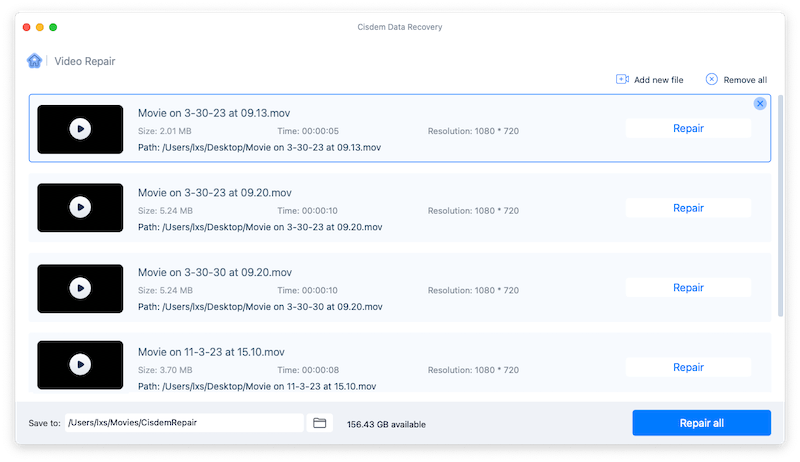Play preview of Movie on 3-30-30 at 09.20.mov
Image resolution: width=800 pixels, height=462 pixels.
coord(80,288)
